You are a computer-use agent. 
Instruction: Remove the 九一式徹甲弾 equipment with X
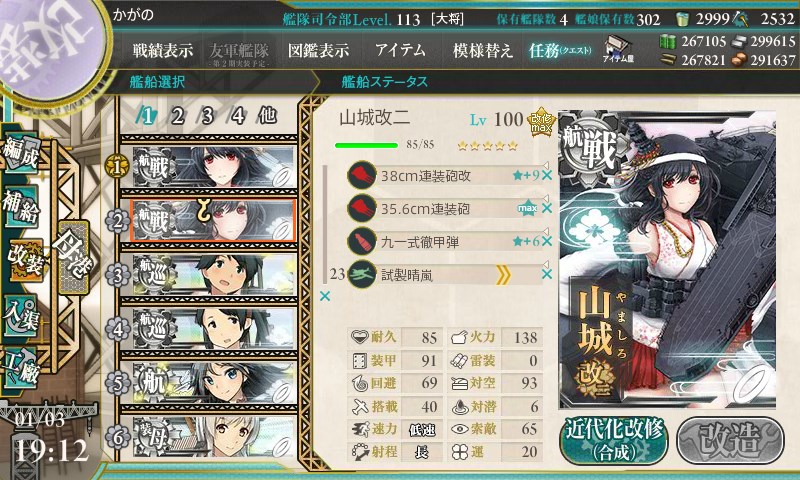tap(547, 241)
